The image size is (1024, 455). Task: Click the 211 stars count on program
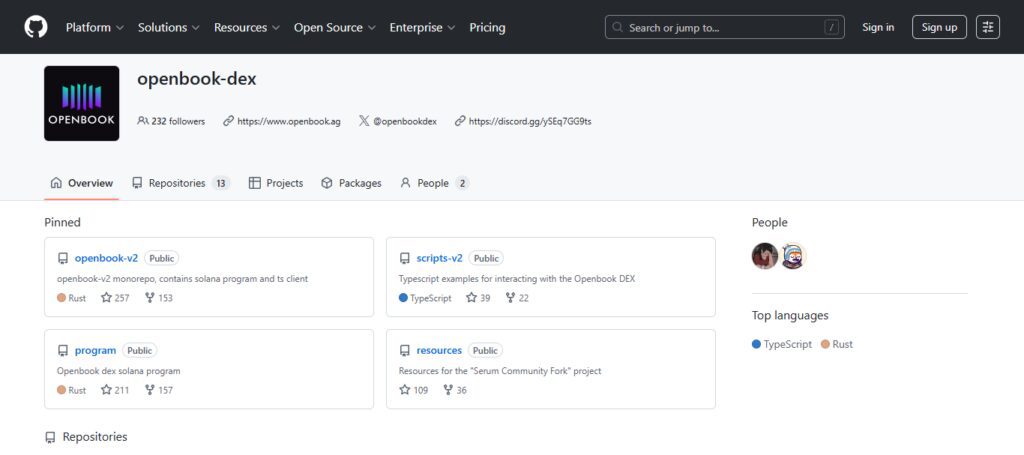[121, 390]
